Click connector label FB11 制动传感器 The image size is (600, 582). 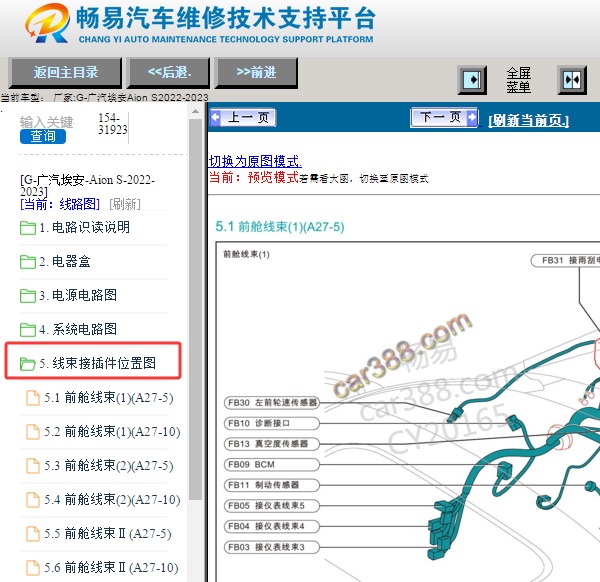tap(271, 485)
